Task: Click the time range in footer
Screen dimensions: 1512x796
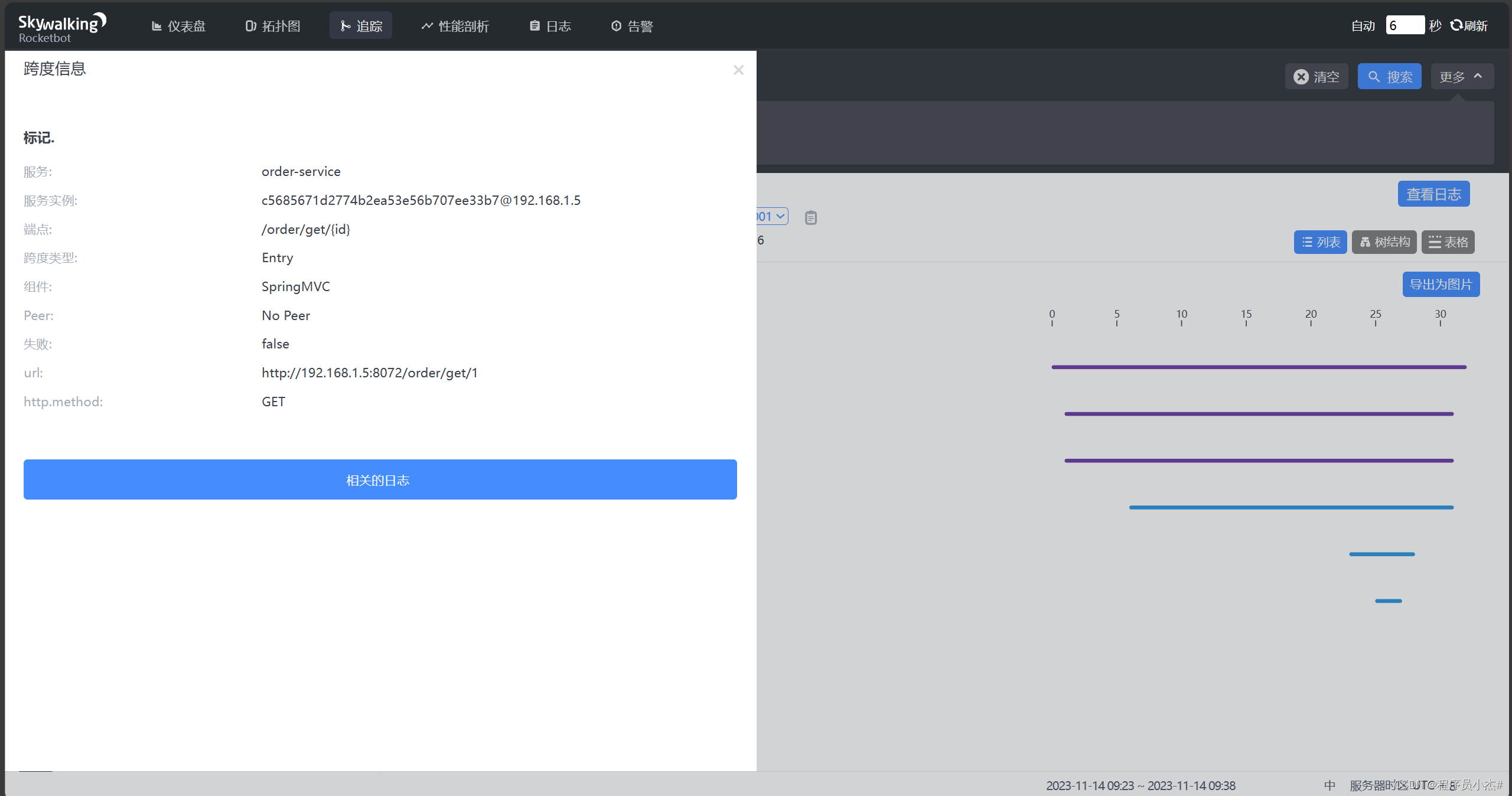Action: (x=1140, y=785)
